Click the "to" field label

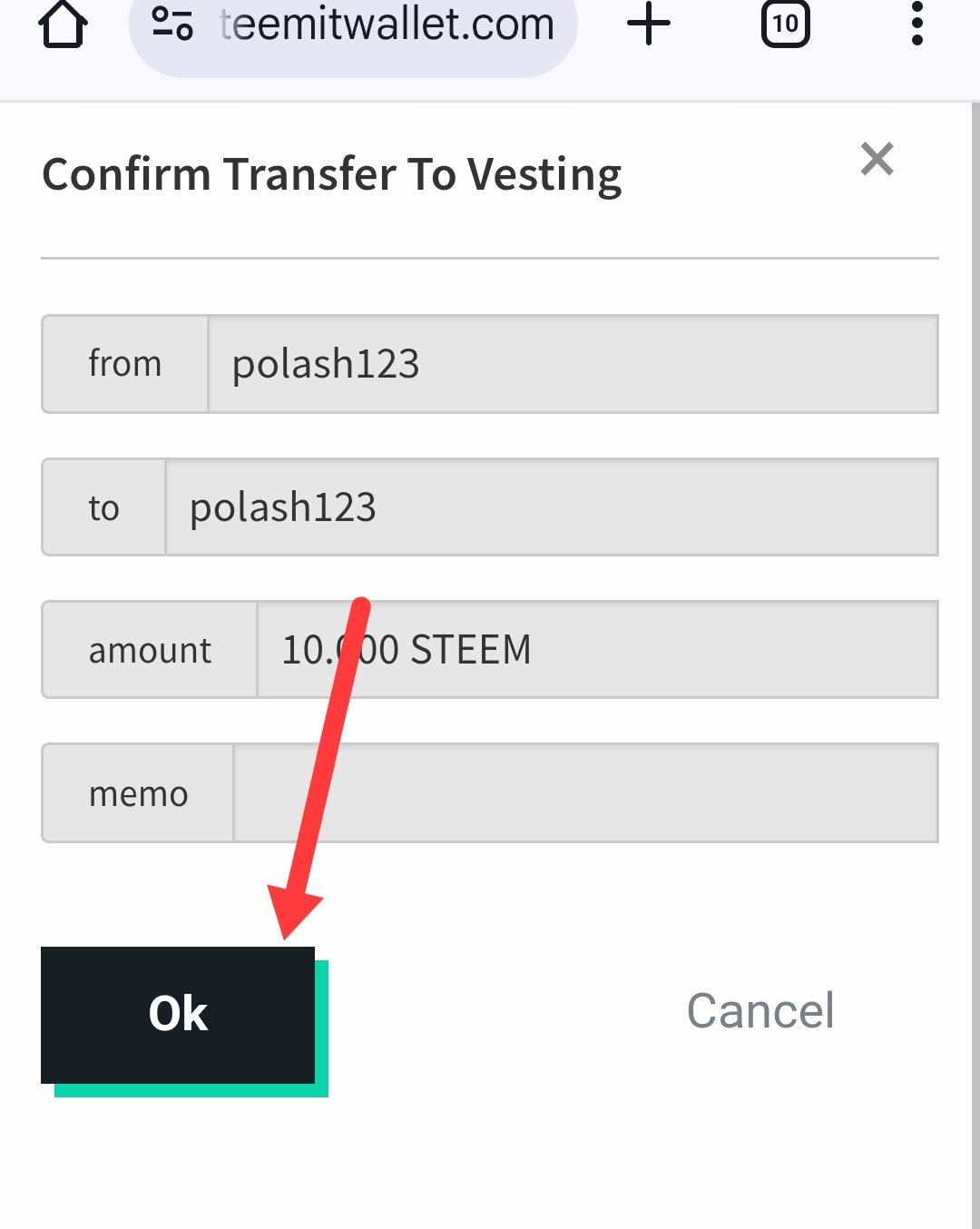pos(104,506)
